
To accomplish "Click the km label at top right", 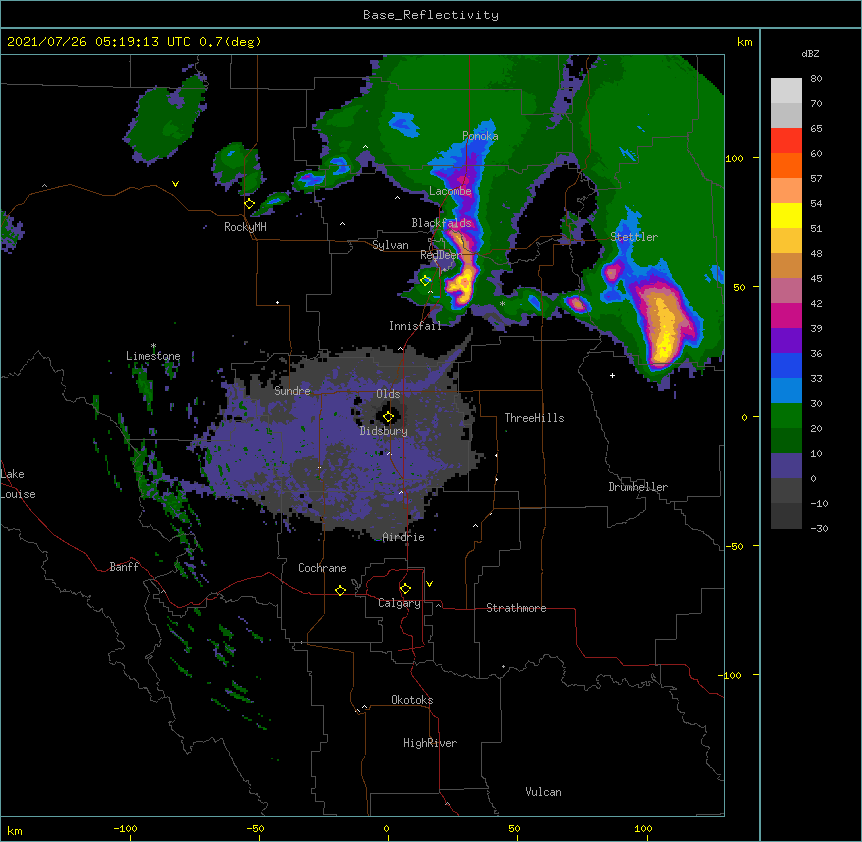I will tap(745, 42).
